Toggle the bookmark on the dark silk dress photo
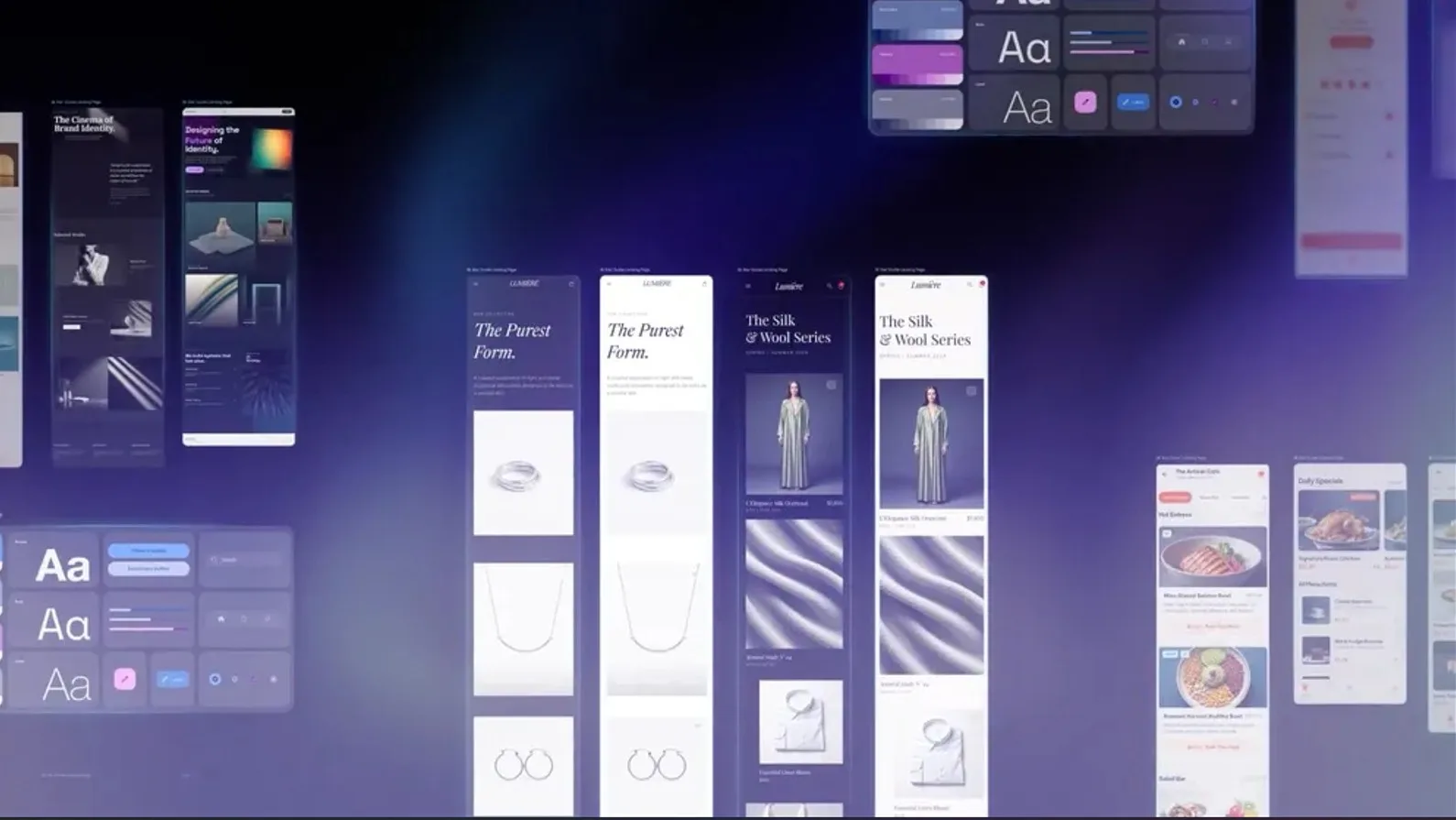This screenshot has width=1456, height=820. pyautogui.click(x=831, y=386)
